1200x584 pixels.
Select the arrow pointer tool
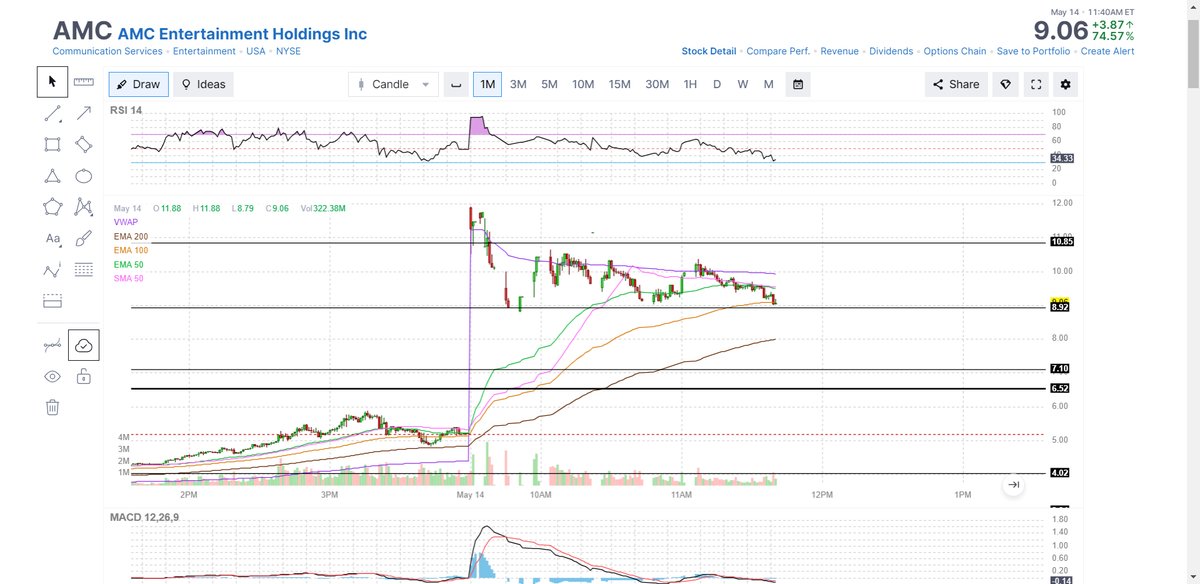click(52, 82)
